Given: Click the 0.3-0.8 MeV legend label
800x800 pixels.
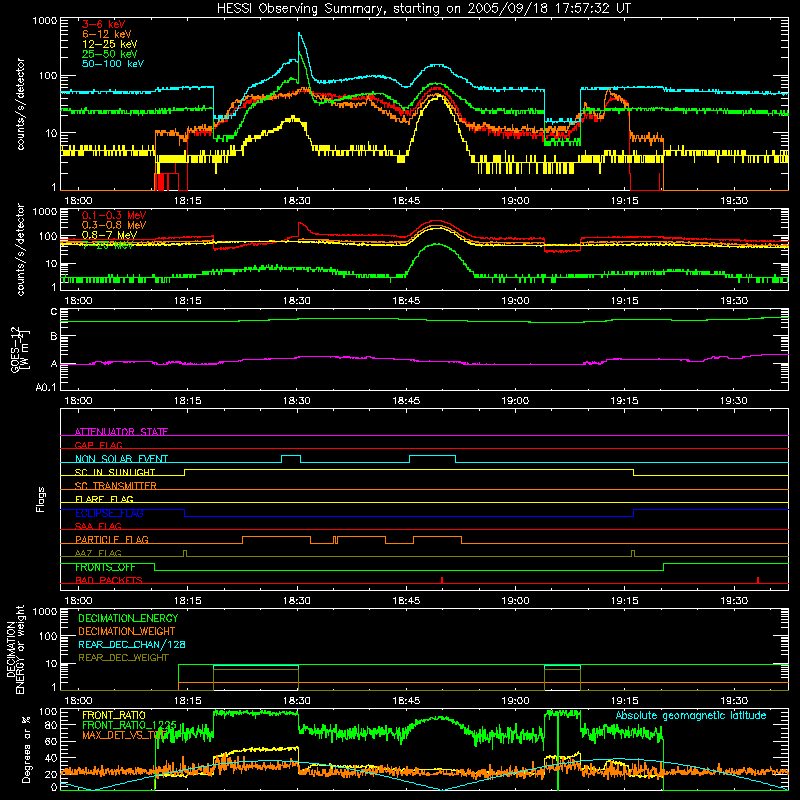Looking at the screenshot, I should (114, 226).
